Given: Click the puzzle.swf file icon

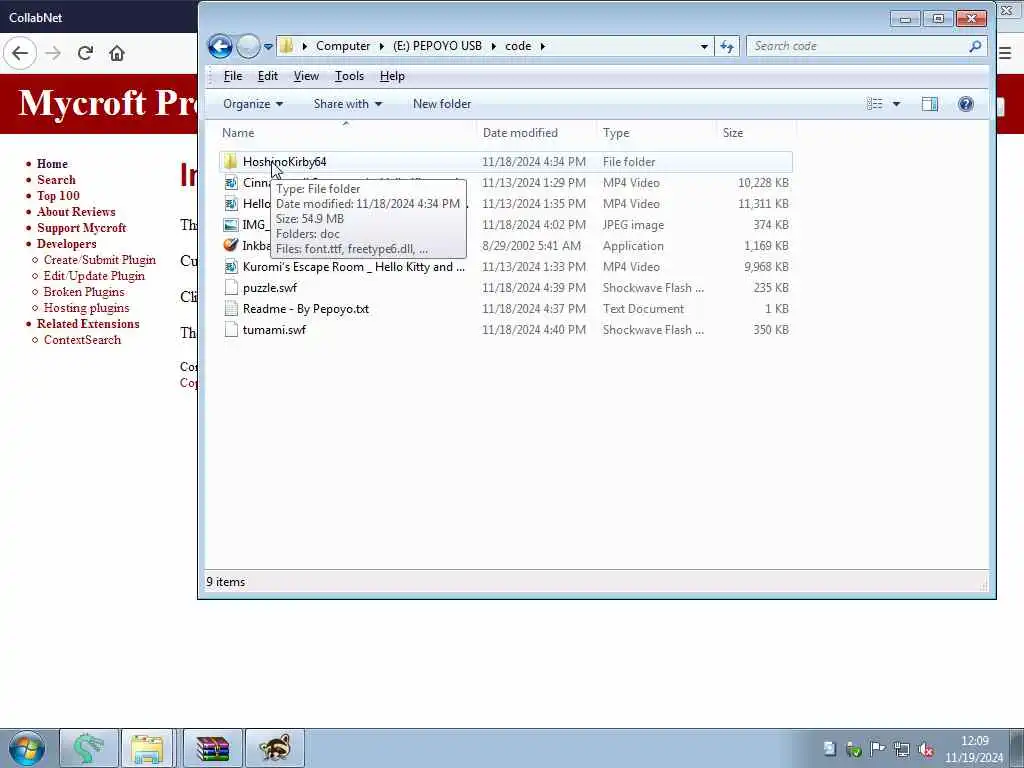Looking at the screenshot, I should [x=231, y=287].
